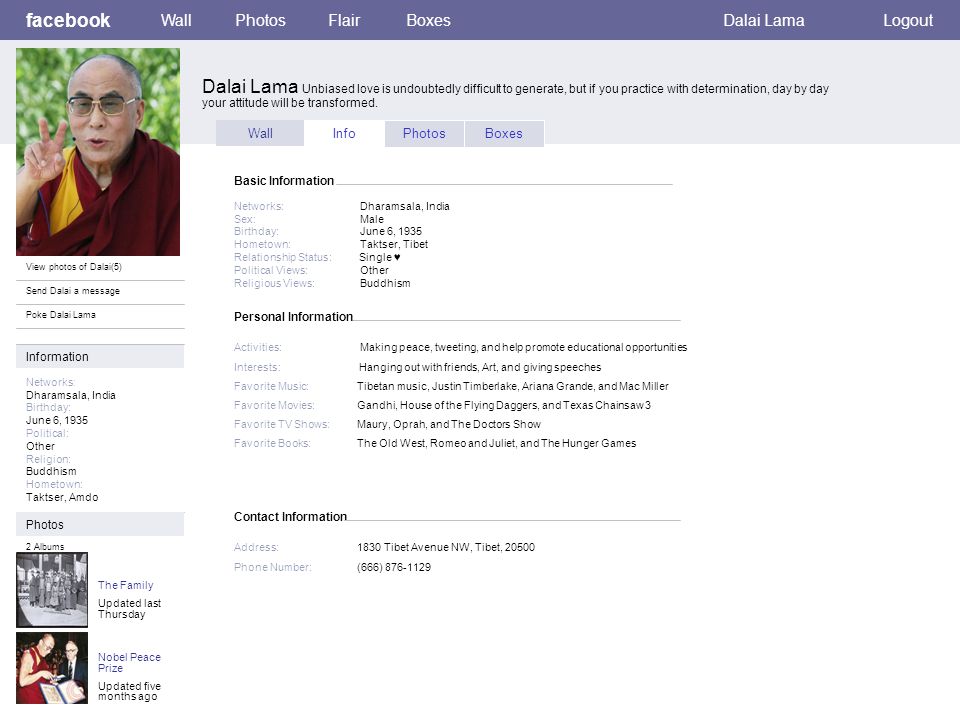Click the Personal Information heading

pyautogui.click(x=293, y=317)
